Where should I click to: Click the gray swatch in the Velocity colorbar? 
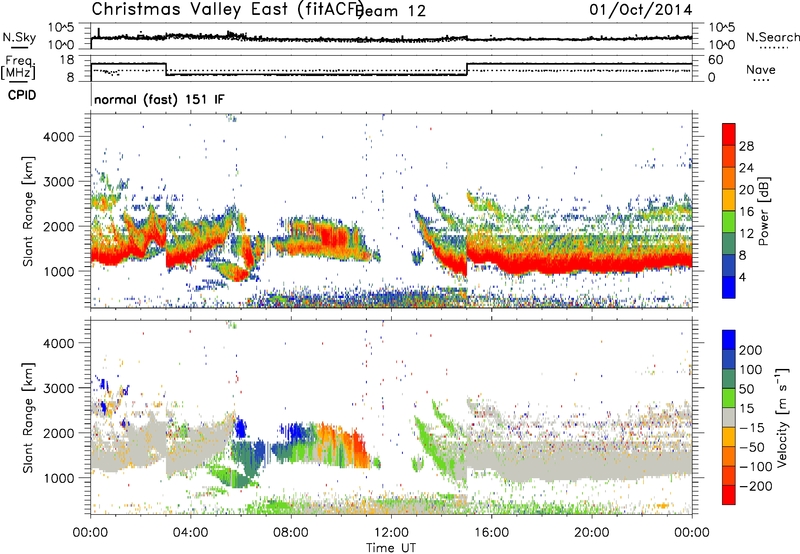click(x=729, y=417)
